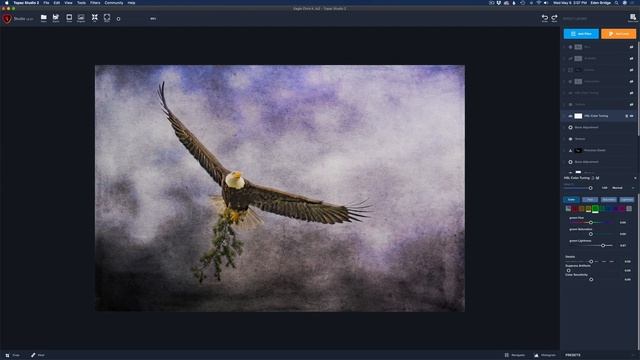Open the View menu
The height and width of the screenshot is (360, 640).
click(x=68, y=3)
